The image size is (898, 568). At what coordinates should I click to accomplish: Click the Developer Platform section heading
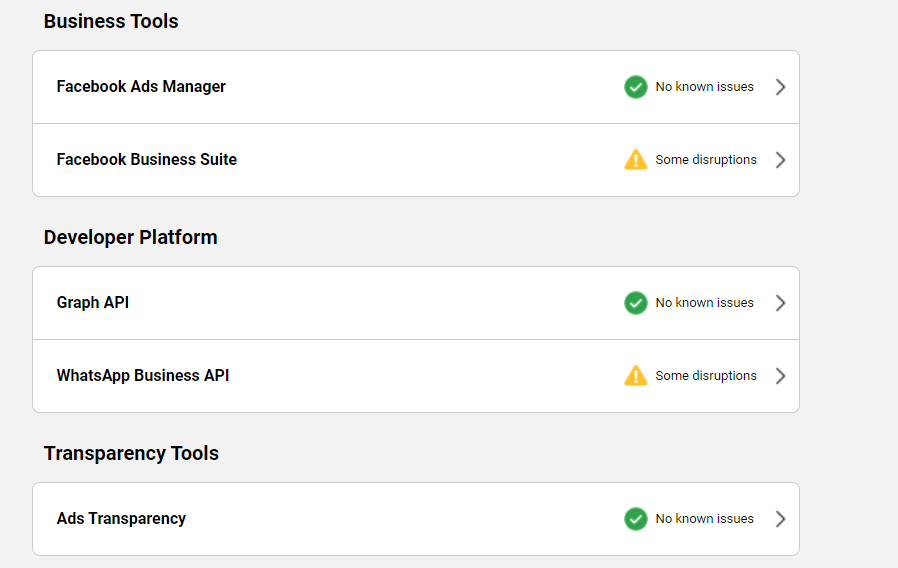pyautogui.click(x=131, y=238)
